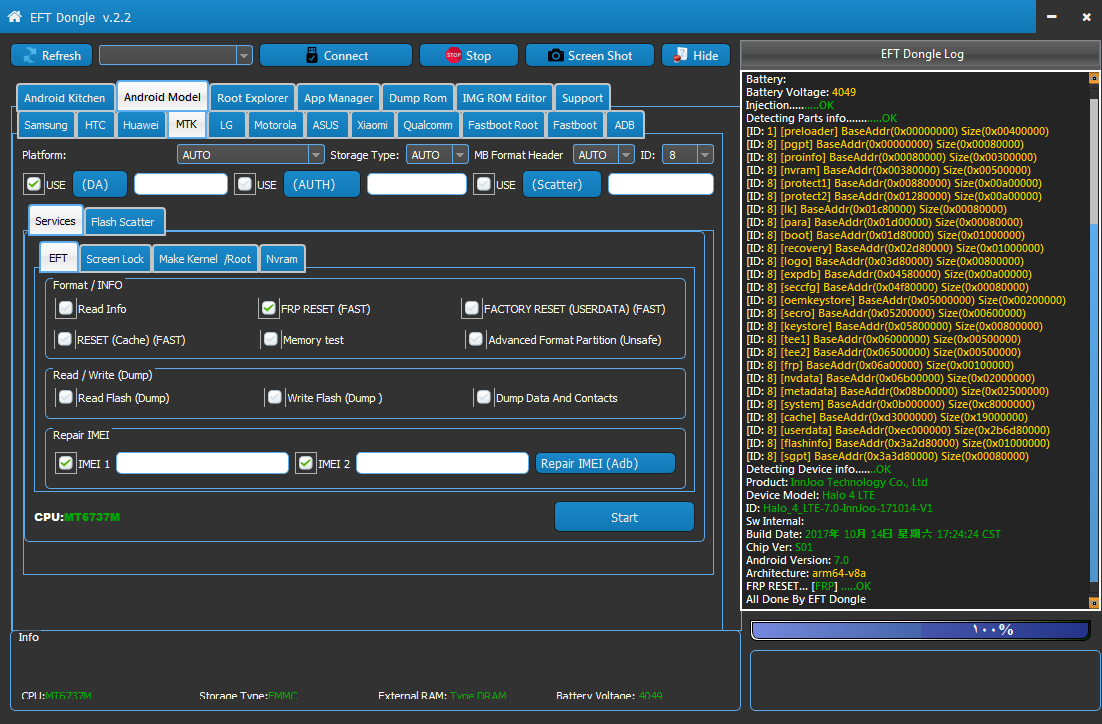Click the (DA) file button

click(100, 184)
